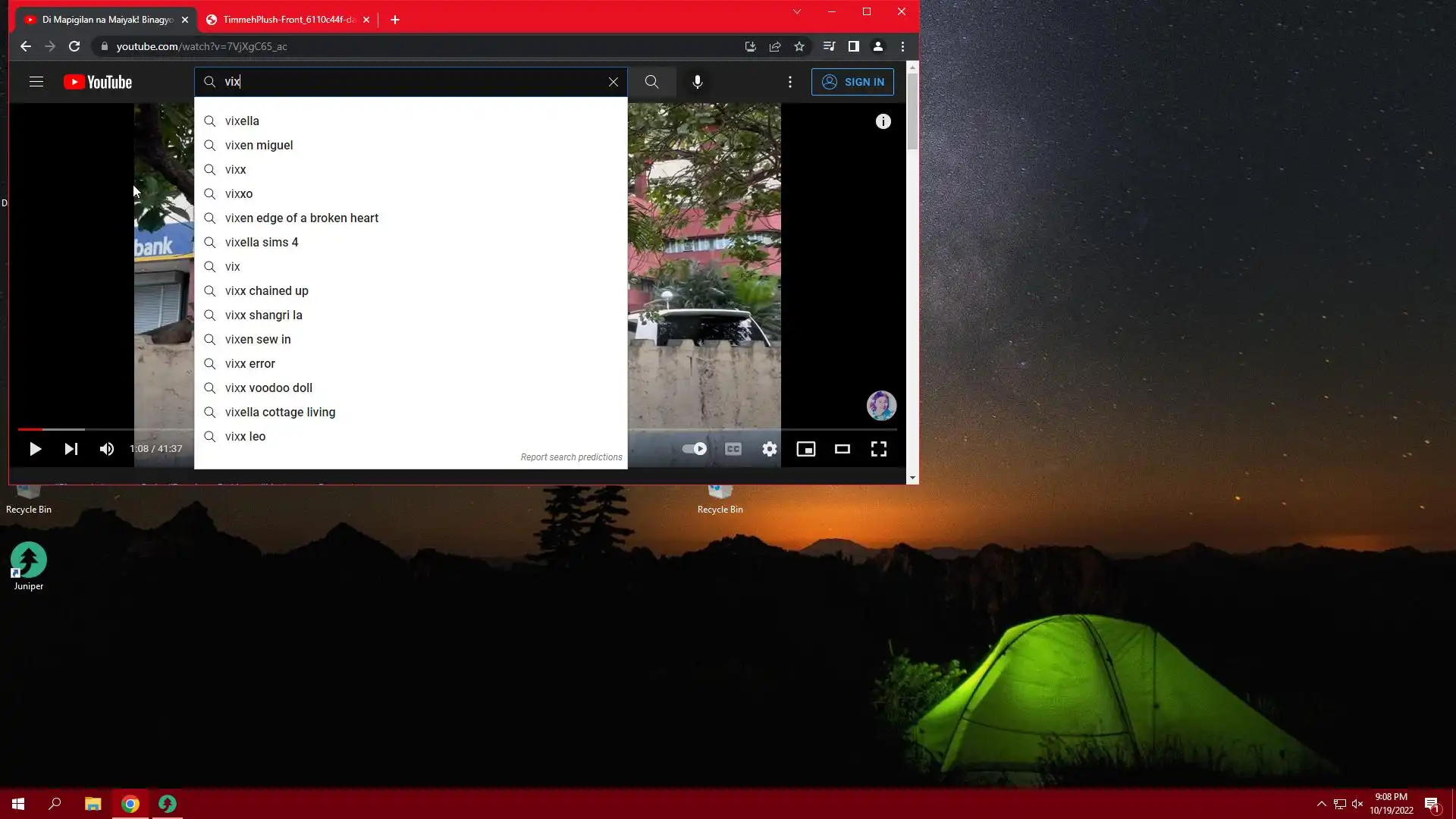Clear the search box with X
Image resolution: width=1456 pixels, height=819 pixels.
point(613,82)
